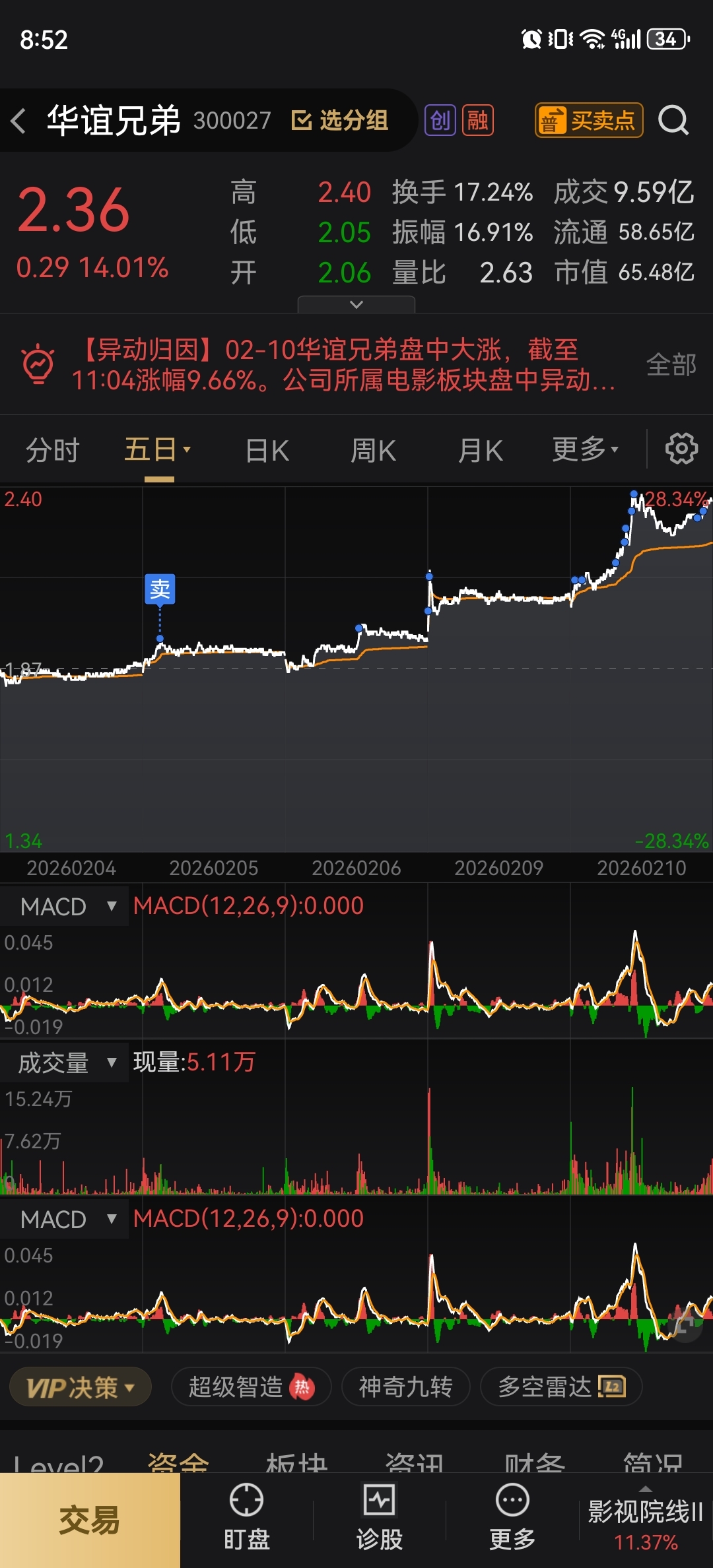Tap the 现量:5.11万 volume readout
Screen dimensions: 713x1568
click(x=194, y=1062)
